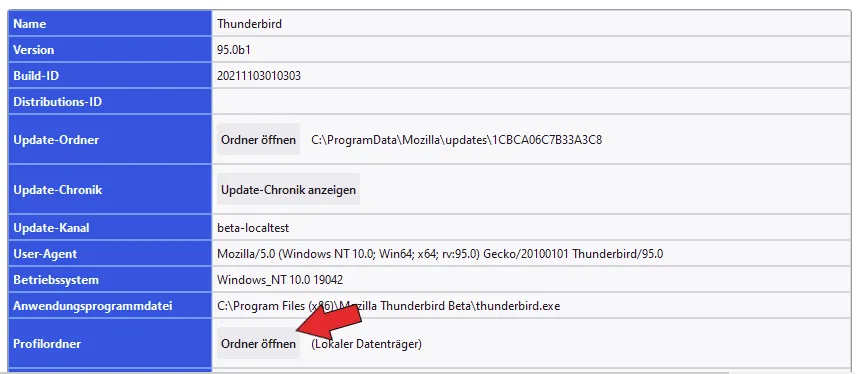Select the Update-Kanal row header
856x374 pixels.
(110, 228)
